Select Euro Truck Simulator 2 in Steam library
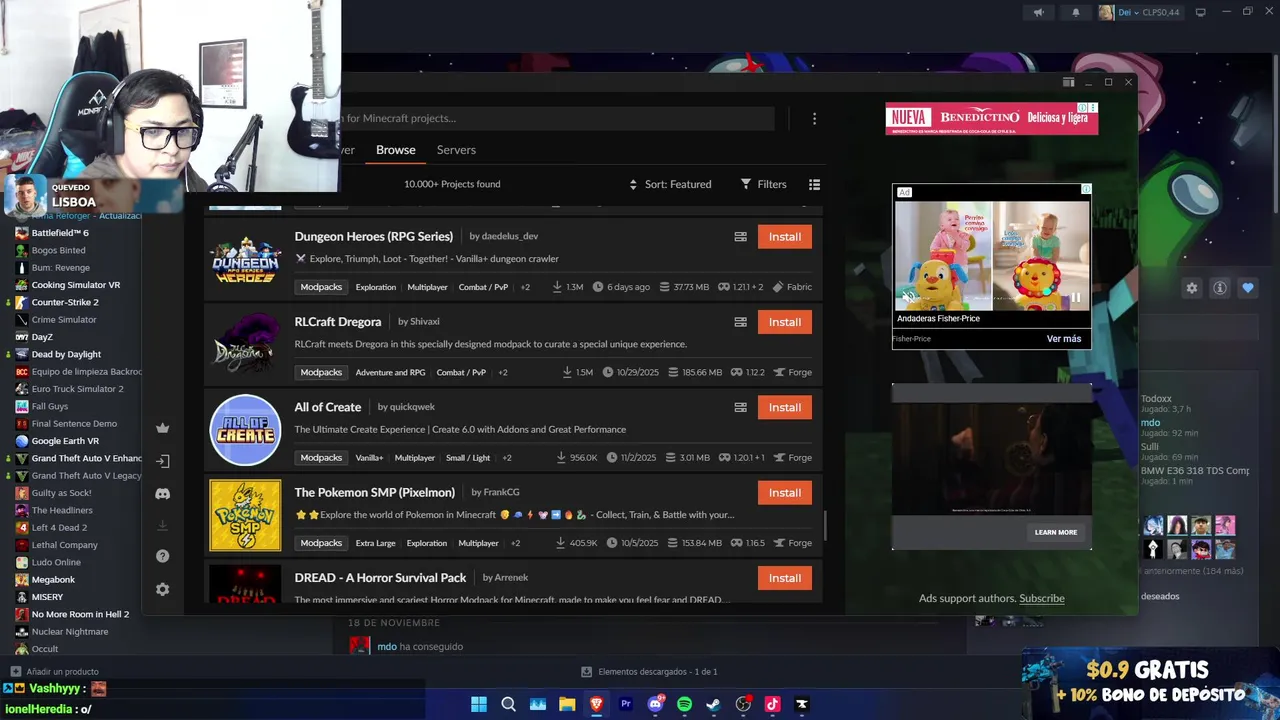 coord(77,389)
